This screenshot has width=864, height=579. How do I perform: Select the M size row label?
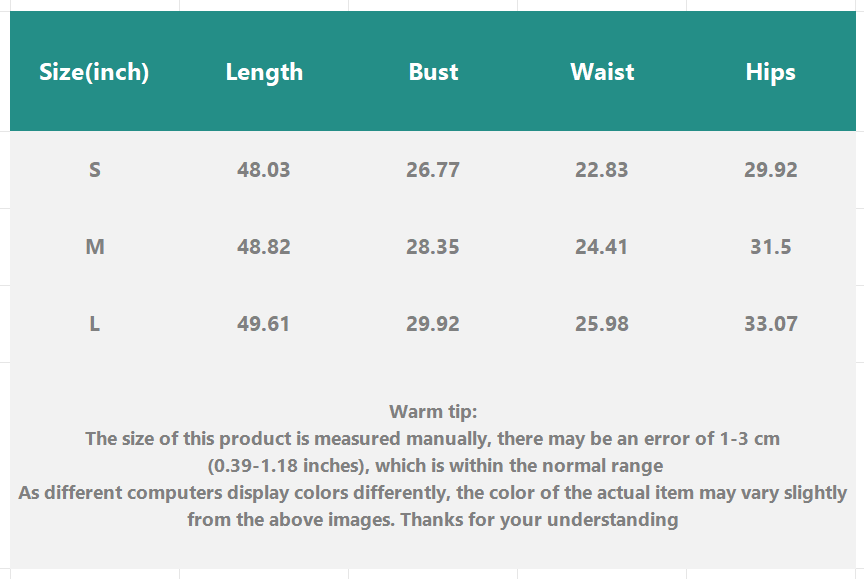pyautogui.click(x=95, y=247)
